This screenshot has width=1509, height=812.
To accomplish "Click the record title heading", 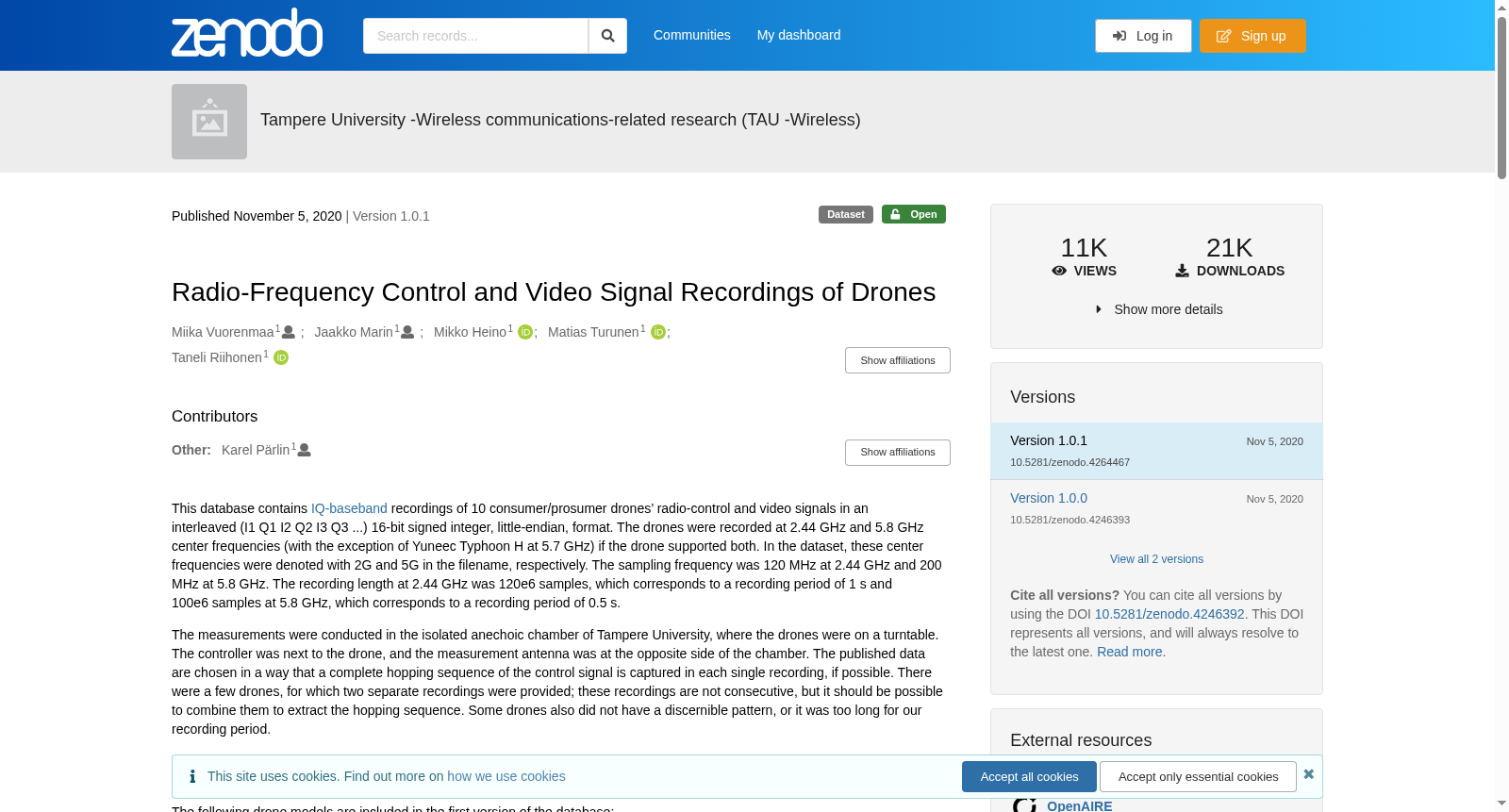I will (554, 292).
